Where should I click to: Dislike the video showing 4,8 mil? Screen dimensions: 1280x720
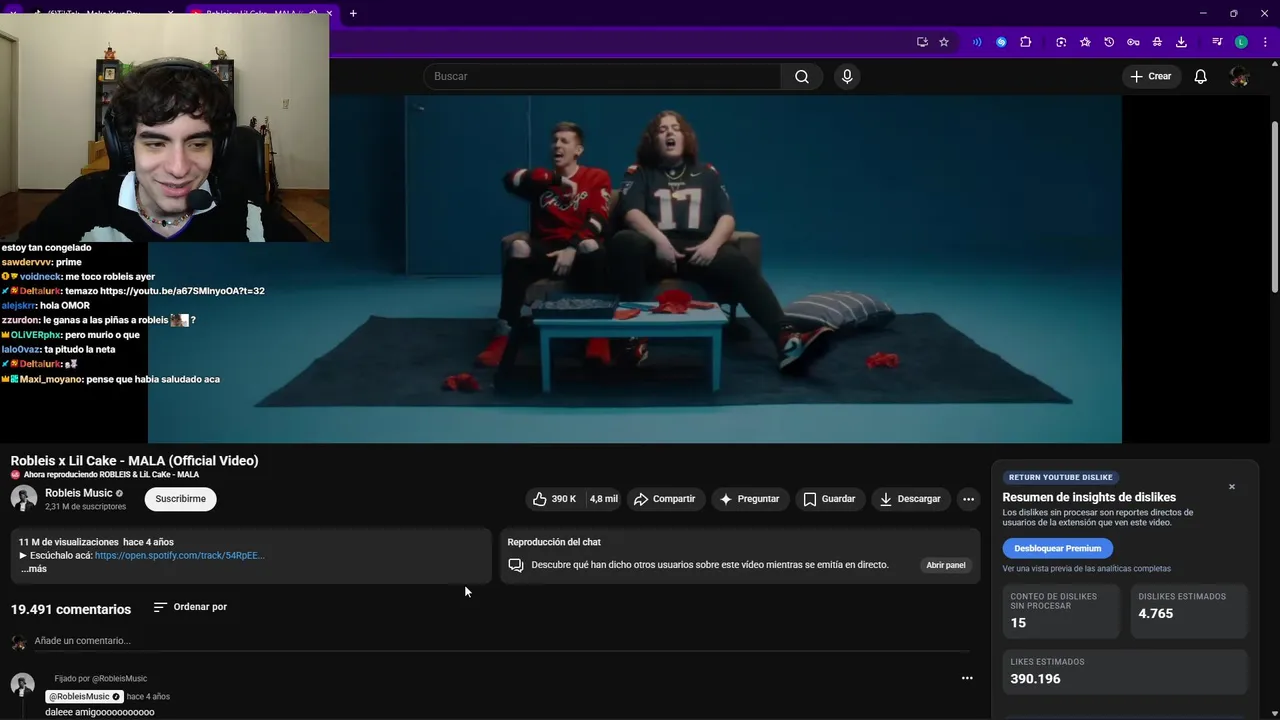pos(604,499)
